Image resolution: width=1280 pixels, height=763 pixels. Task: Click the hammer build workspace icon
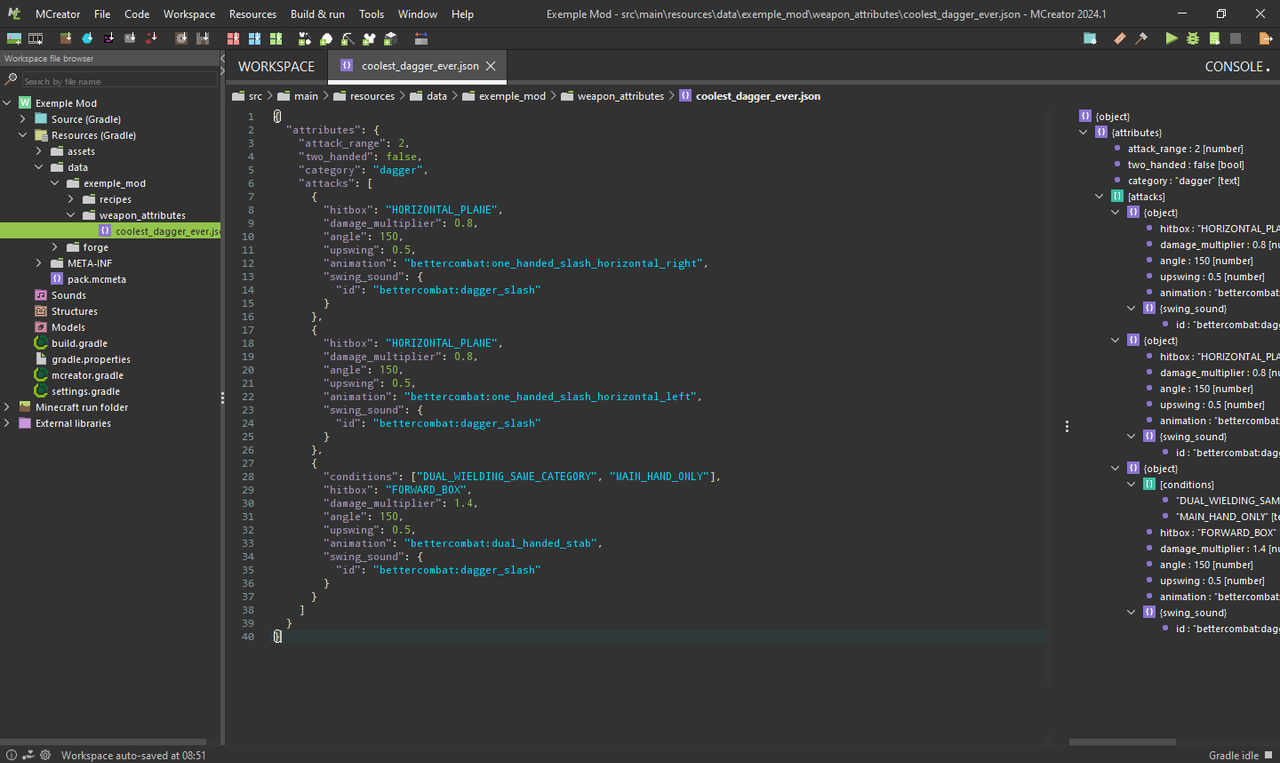click(x=1141, y=39)
